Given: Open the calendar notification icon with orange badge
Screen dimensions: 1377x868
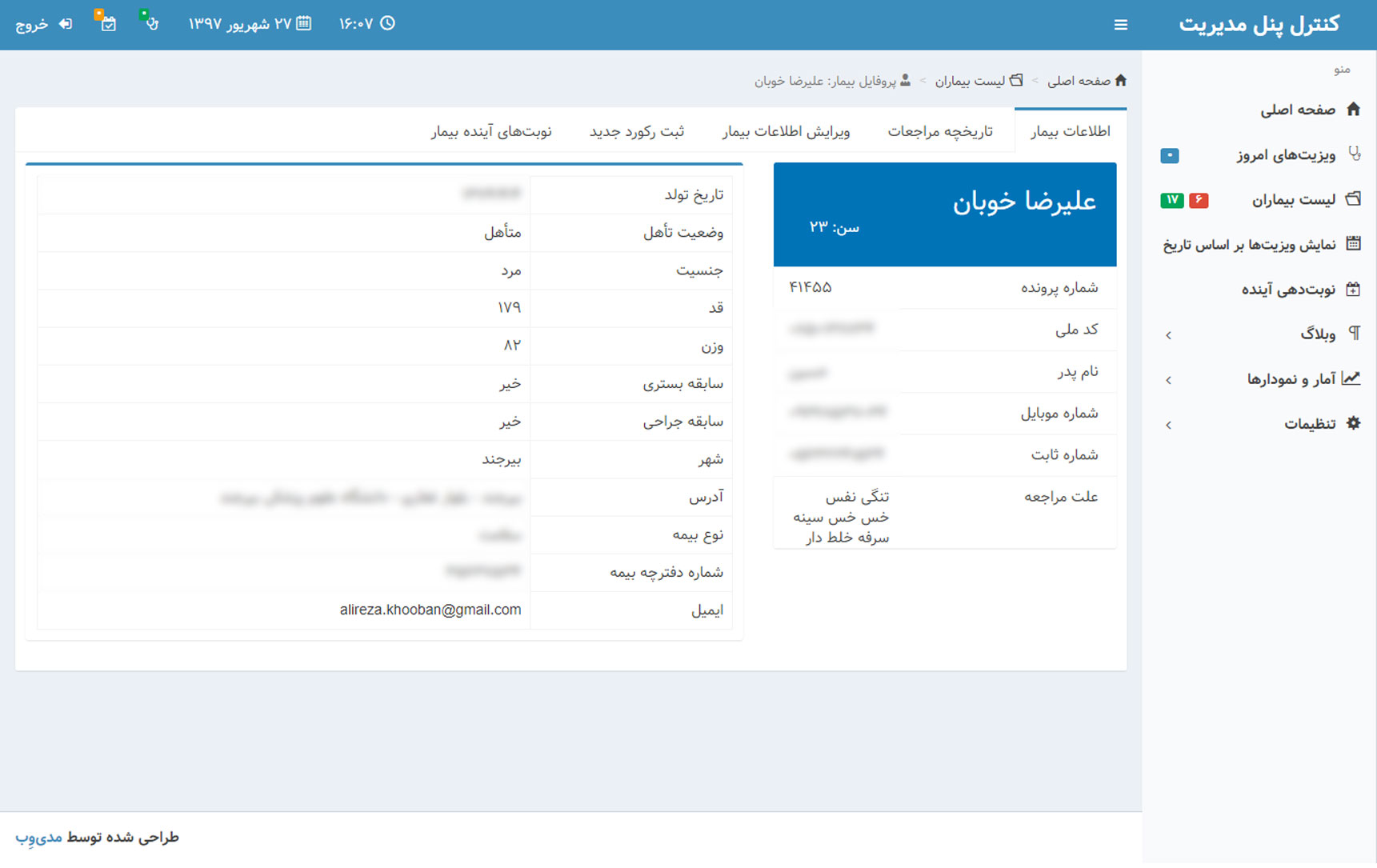Looking at the screenshot, I should [107, 23].
